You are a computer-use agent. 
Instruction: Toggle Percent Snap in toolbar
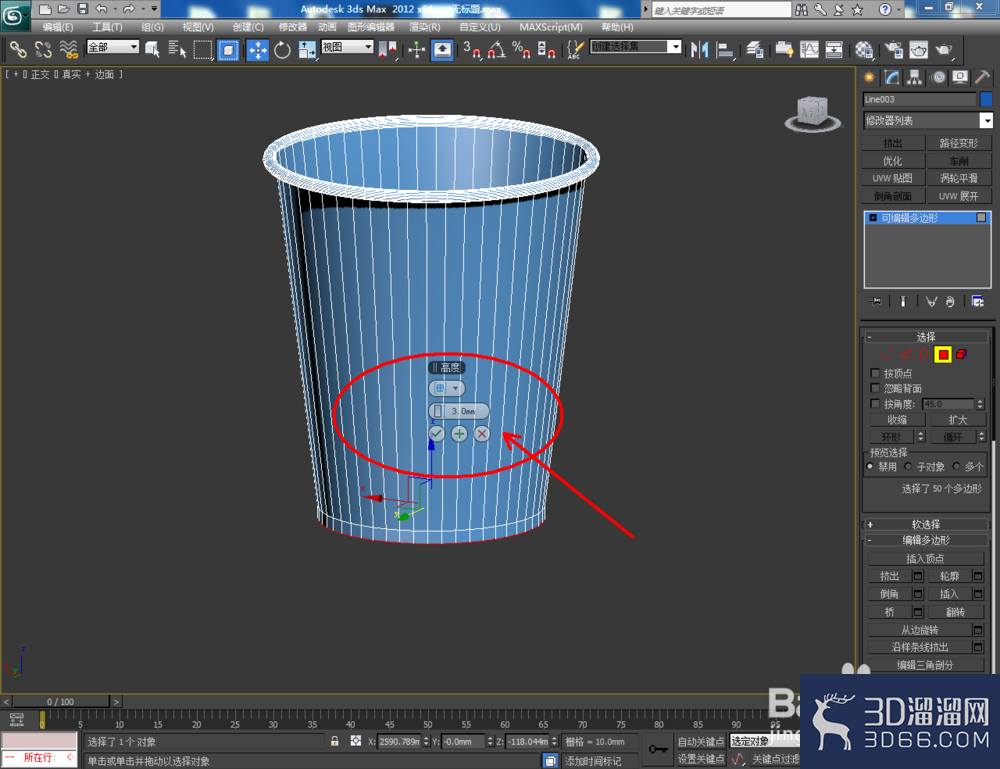[521, 49]
